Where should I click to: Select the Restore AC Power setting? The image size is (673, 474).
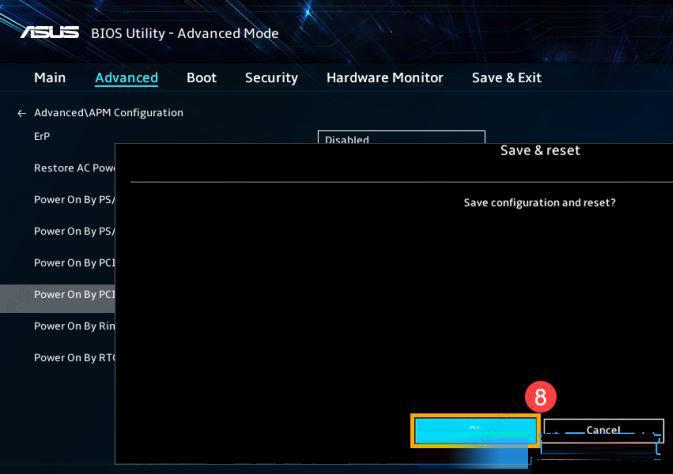(x=74, y=168)
